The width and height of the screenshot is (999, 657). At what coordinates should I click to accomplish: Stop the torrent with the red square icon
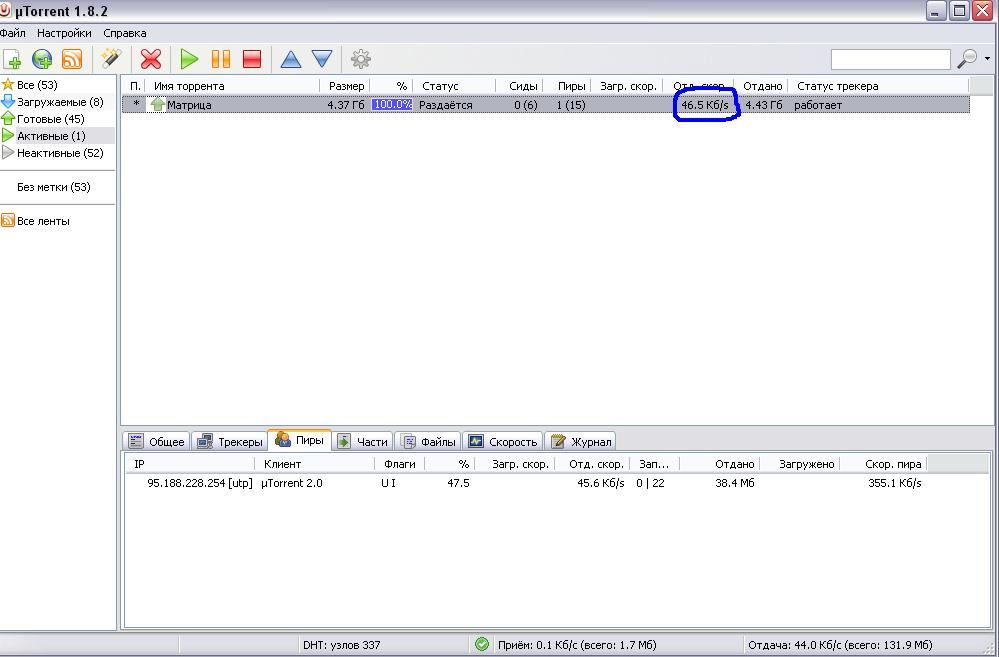(x=252, y=60)
